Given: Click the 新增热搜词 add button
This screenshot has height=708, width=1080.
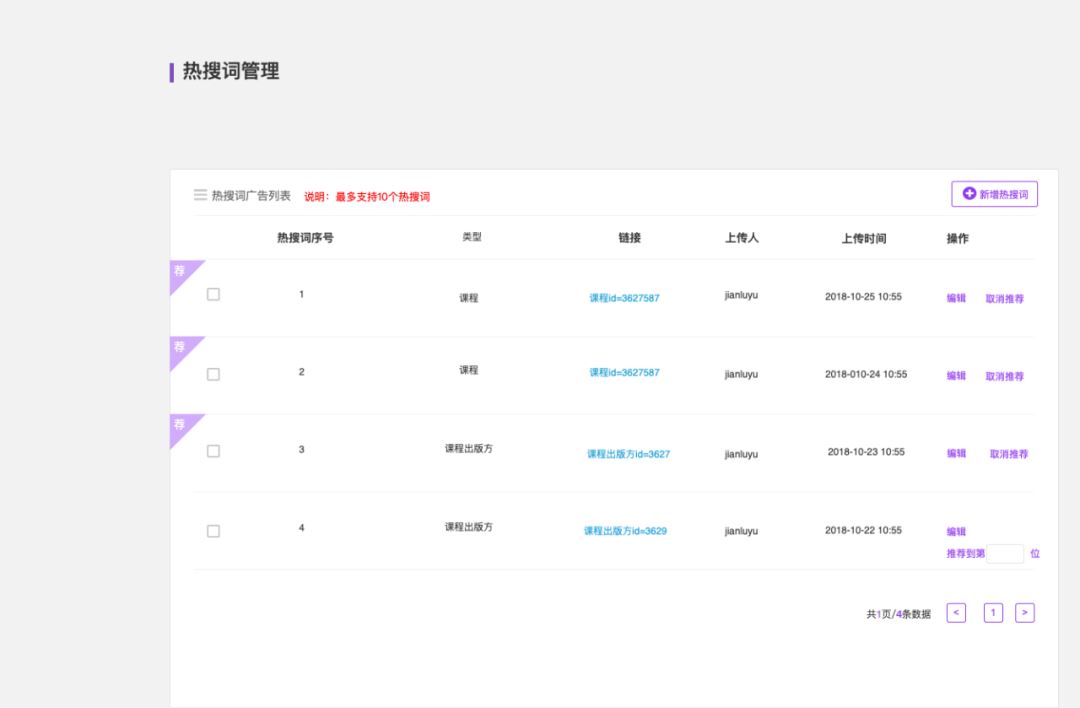Looking at the screenshot, I should 994,194.
